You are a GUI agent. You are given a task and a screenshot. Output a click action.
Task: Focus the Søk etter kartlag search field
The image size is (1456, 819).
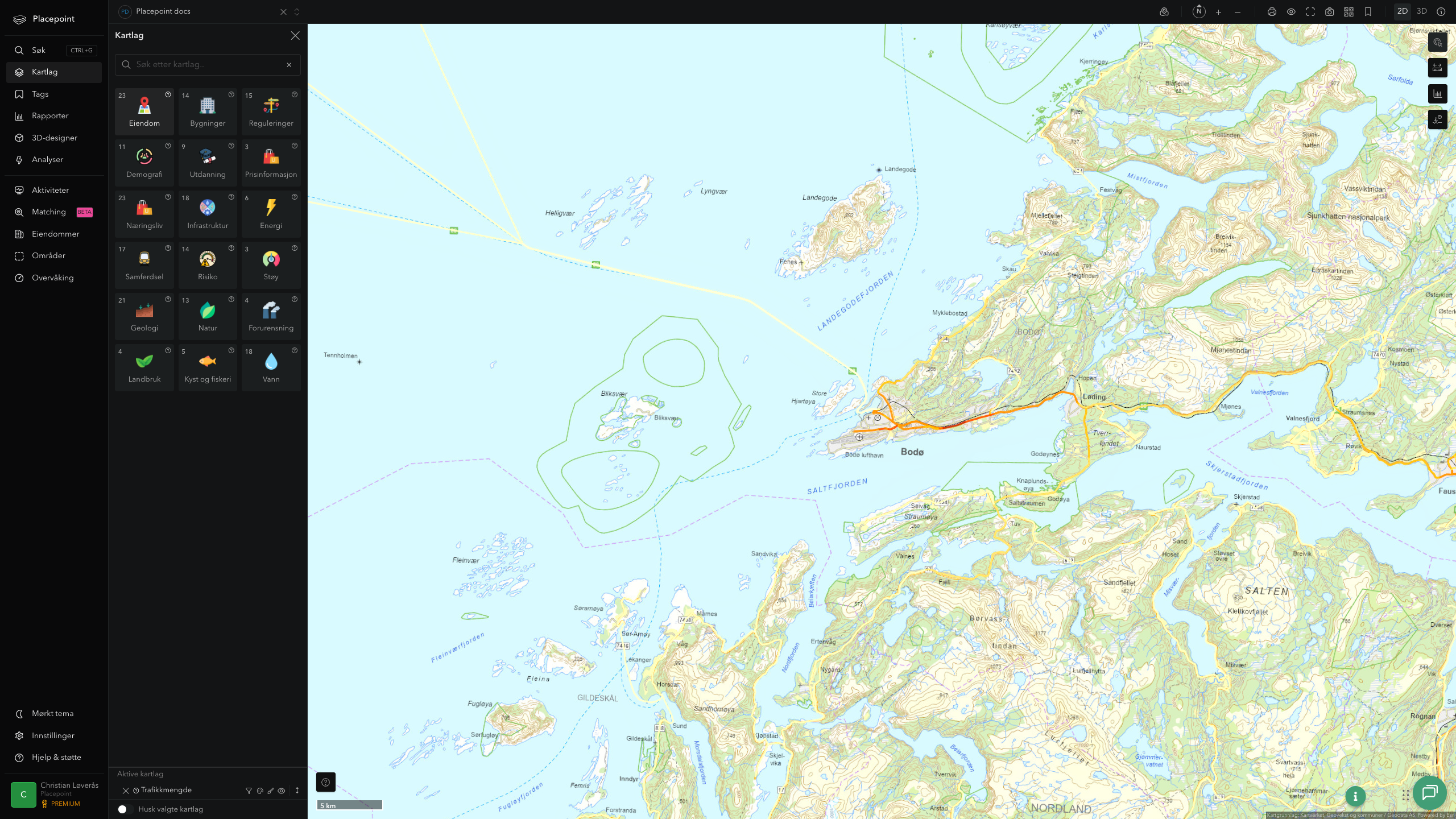208,65
